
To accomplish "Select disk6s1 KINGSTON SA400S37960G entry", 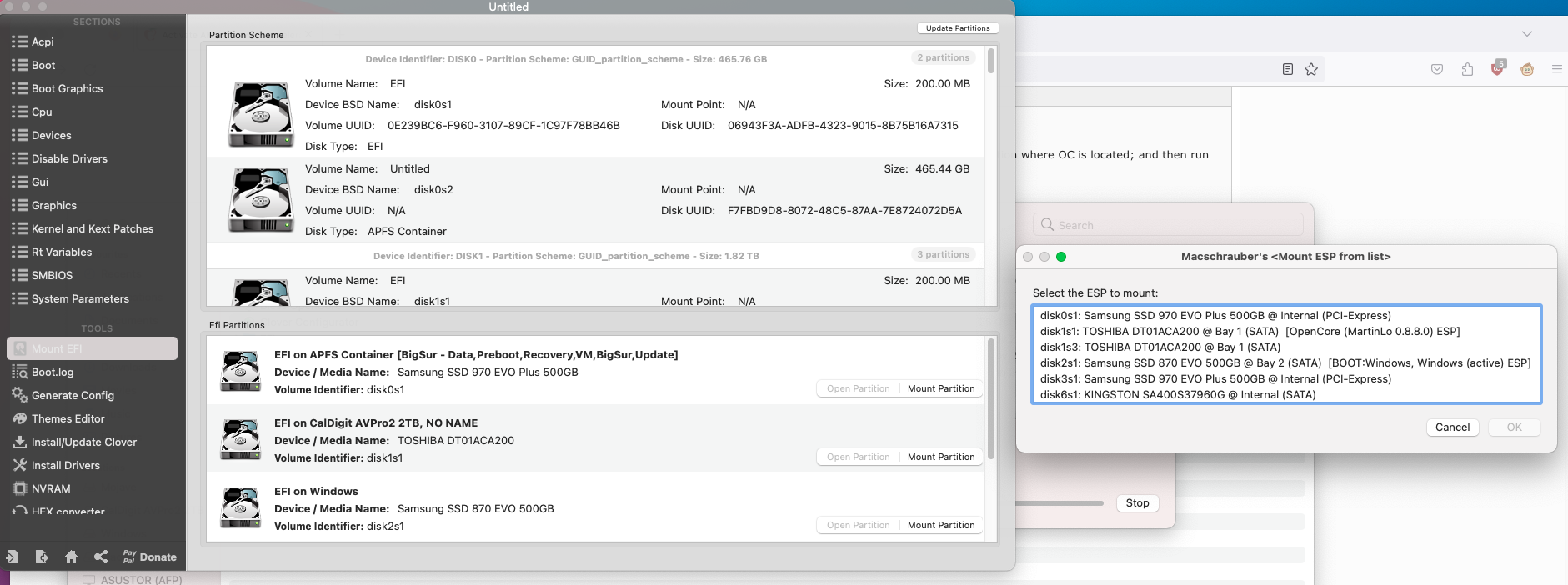I will (1286, 394).
